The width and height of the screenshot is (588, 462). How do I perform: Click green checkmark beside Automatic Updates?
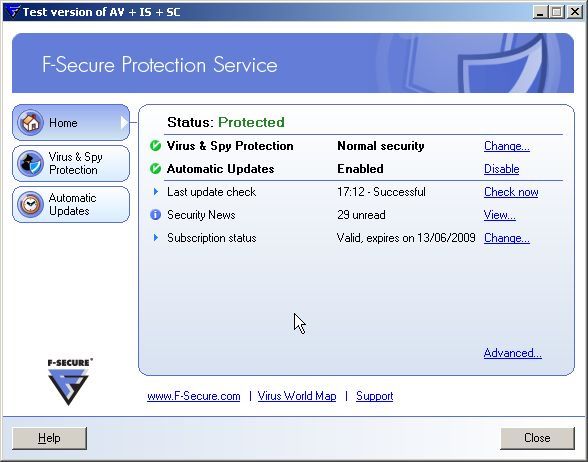pos(155,169)
